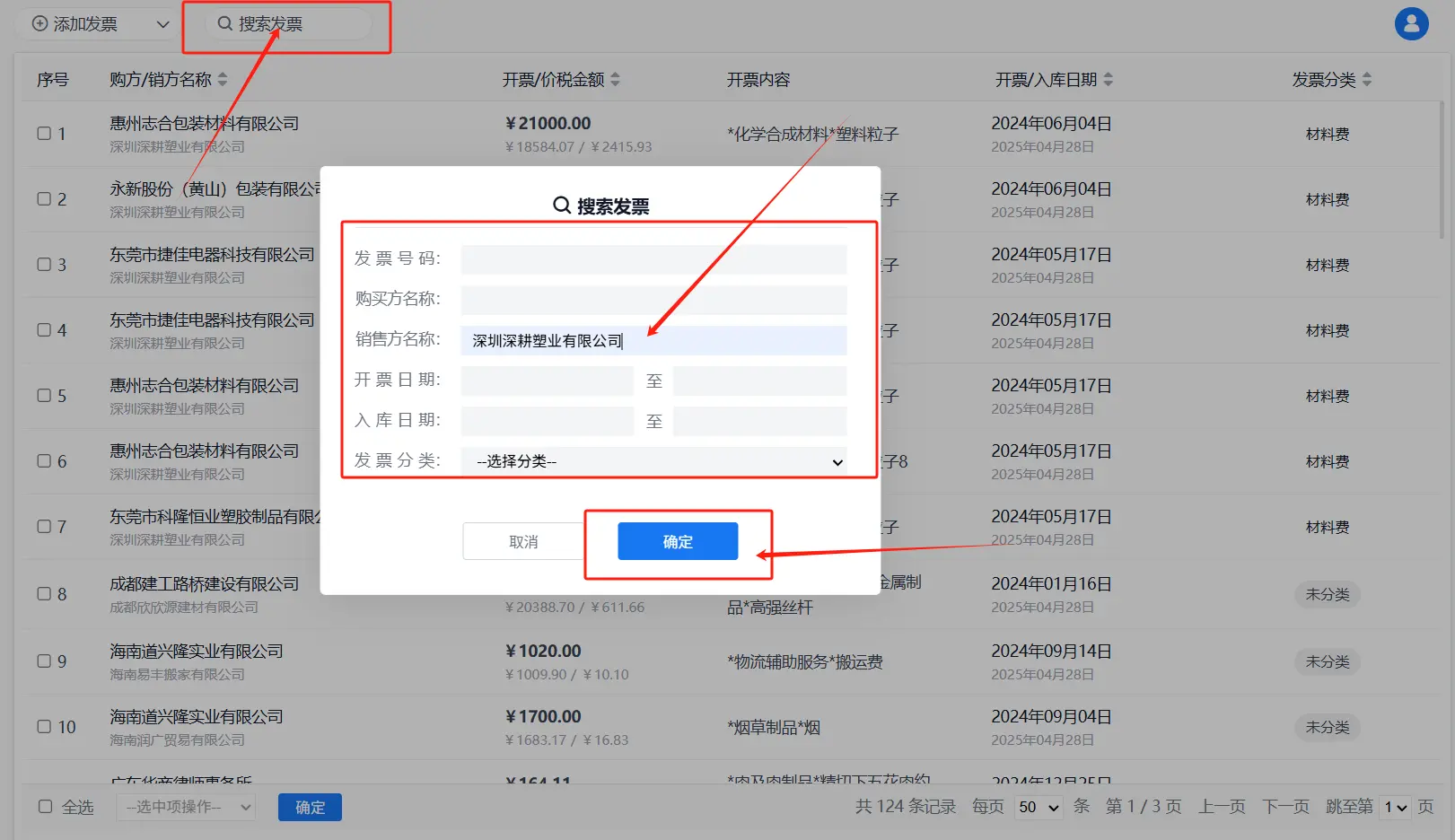Image resolution: width=1455 pixels, height=840 pixels.
Task: Sort by 开票/价税金额 column arrows
Action: tap(615, 80)
